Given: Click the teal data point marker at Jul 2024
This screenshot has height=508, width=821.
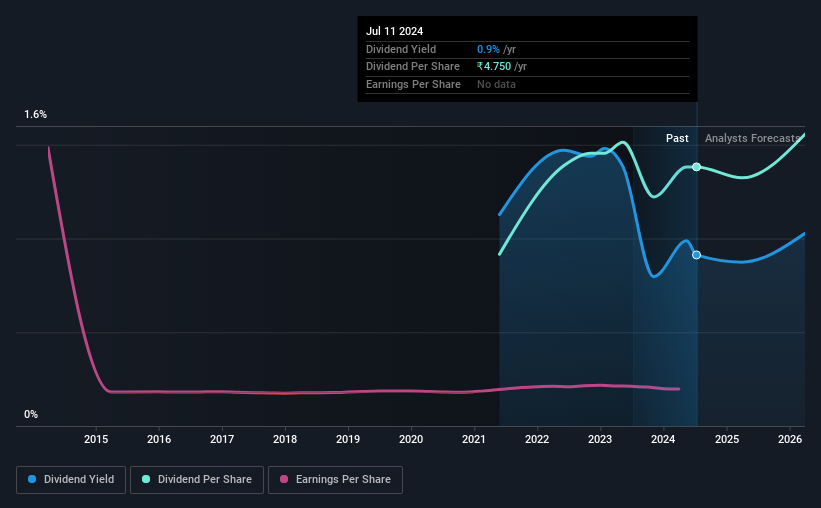Looking at the screenshot, I should tap(696, 167).
